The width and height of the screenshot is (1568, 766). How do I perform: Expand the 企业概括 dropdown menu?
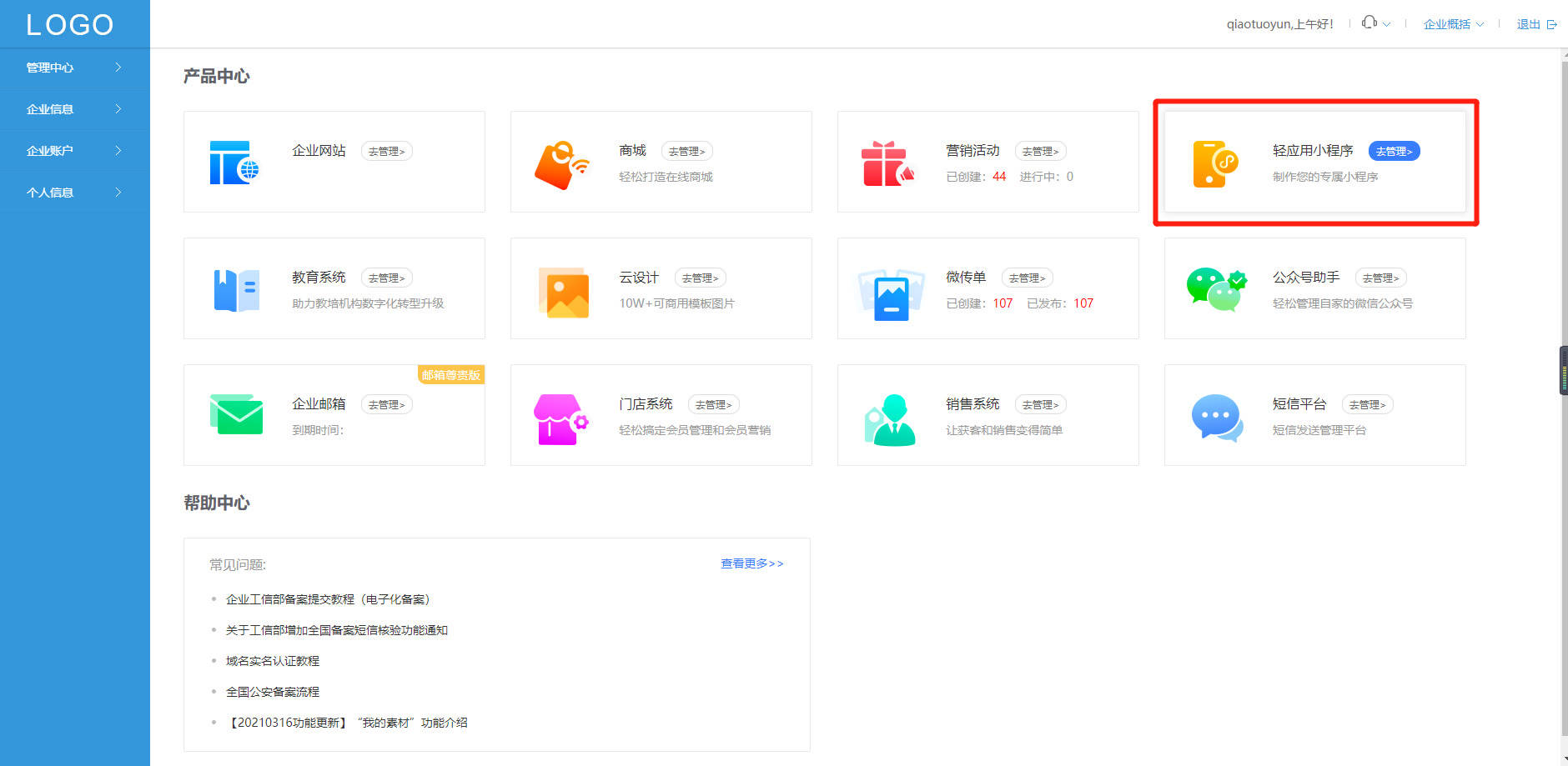click(x=1454, y=24)
